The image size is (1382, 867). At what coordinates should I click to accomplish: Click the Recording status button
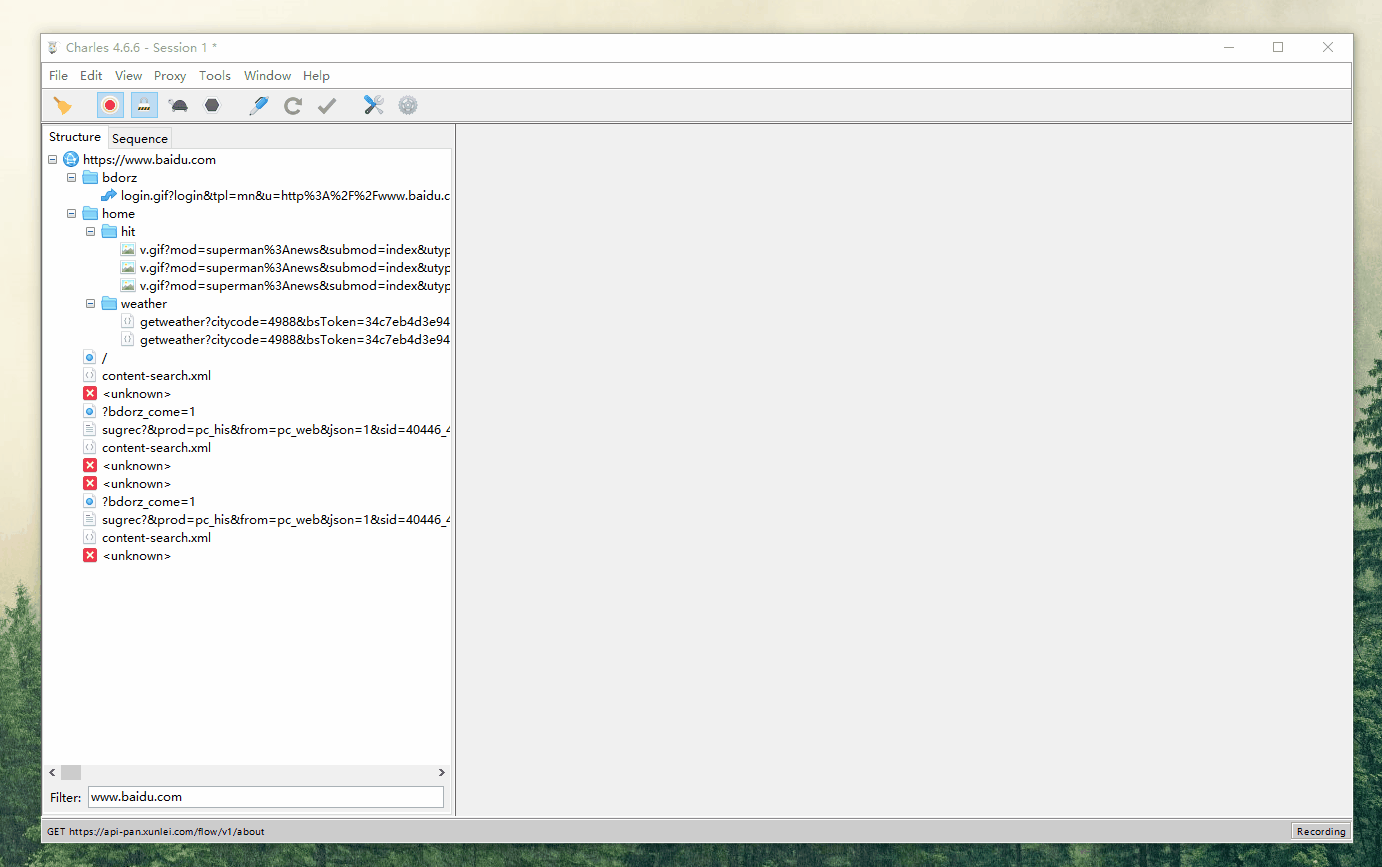tap(1321, 831)
